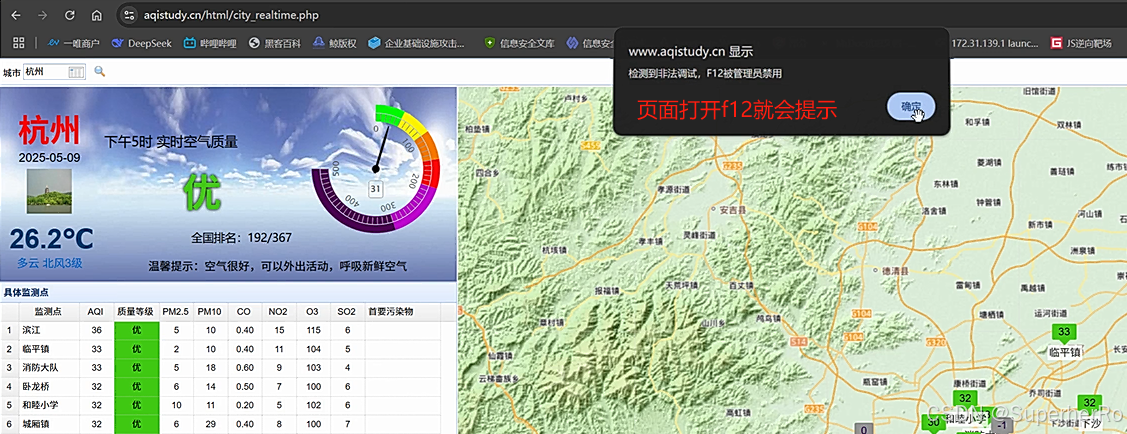Click O3 value 115 for 滨江
Screen dimensions: 1127x434
pyautogui.click(x=312, y=331)
